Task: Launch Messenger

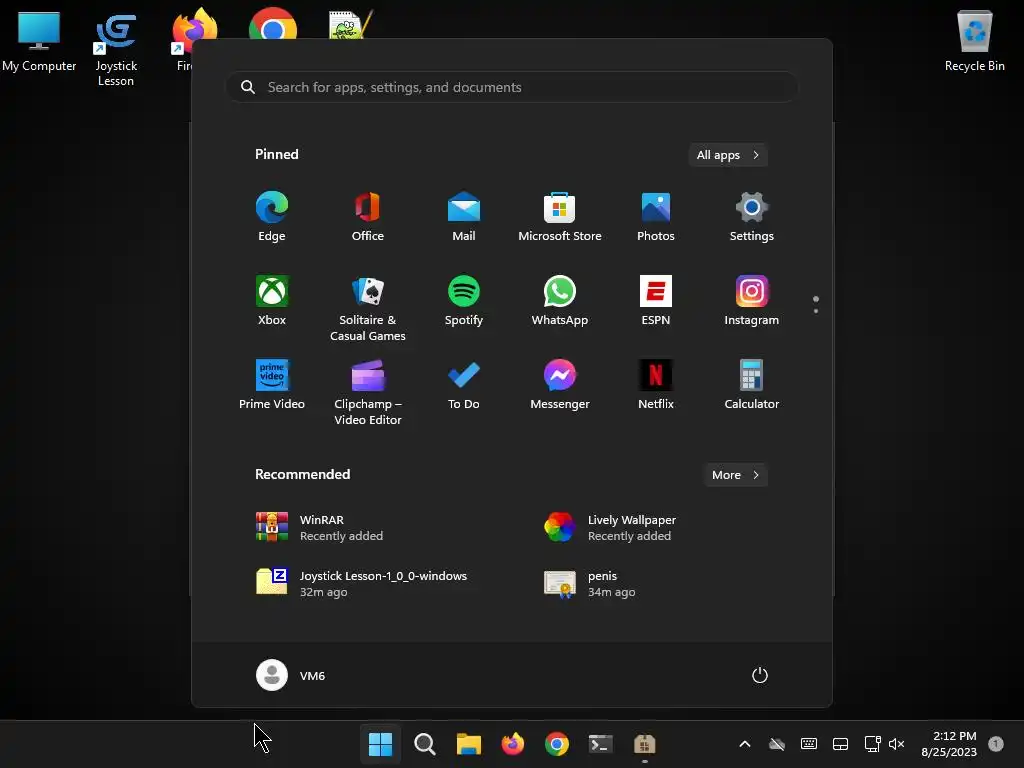Action: [x=560, y=385]
